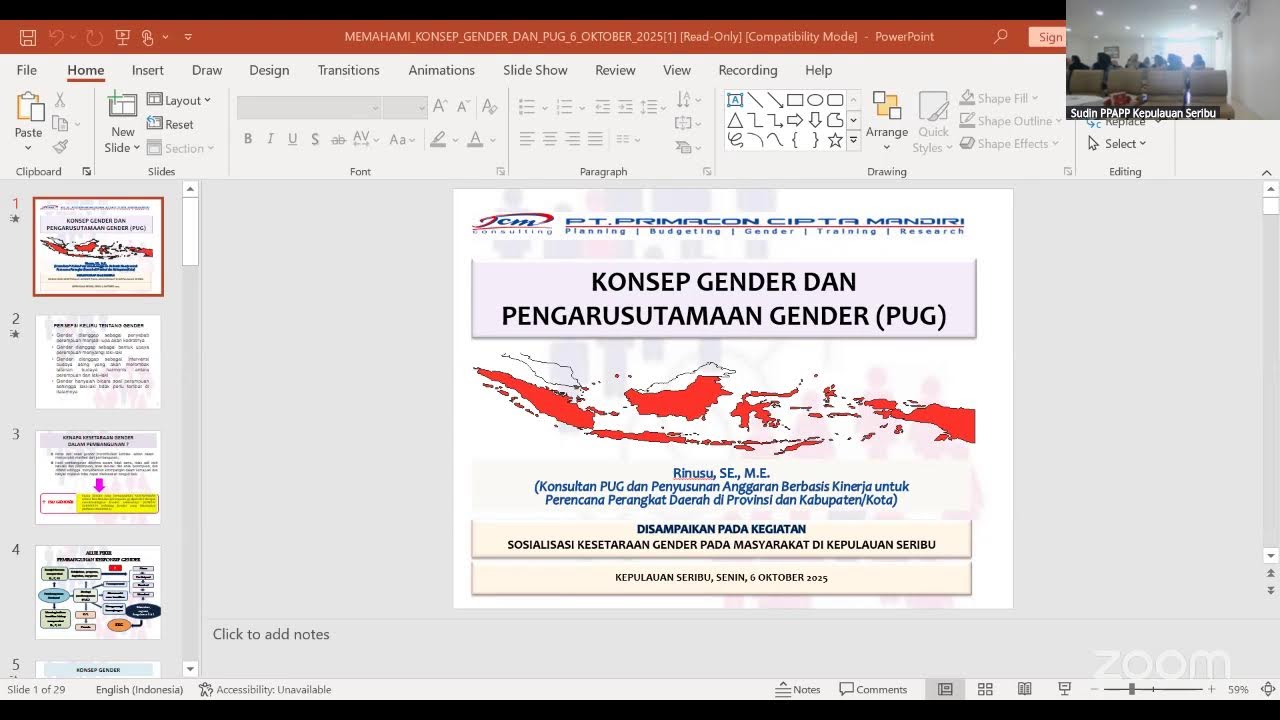Toggle Bold formatting

248,139
